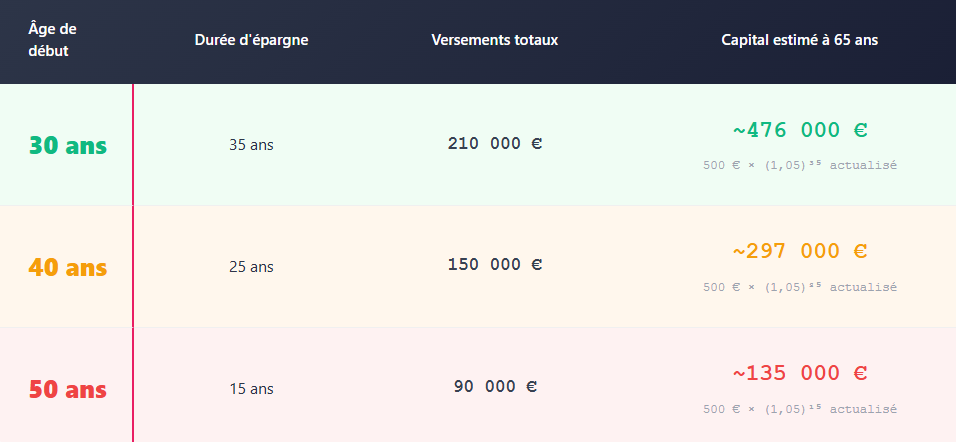The image size is (956, 442).
Task: Select the red '50 ans' row label
Action: 68,390
